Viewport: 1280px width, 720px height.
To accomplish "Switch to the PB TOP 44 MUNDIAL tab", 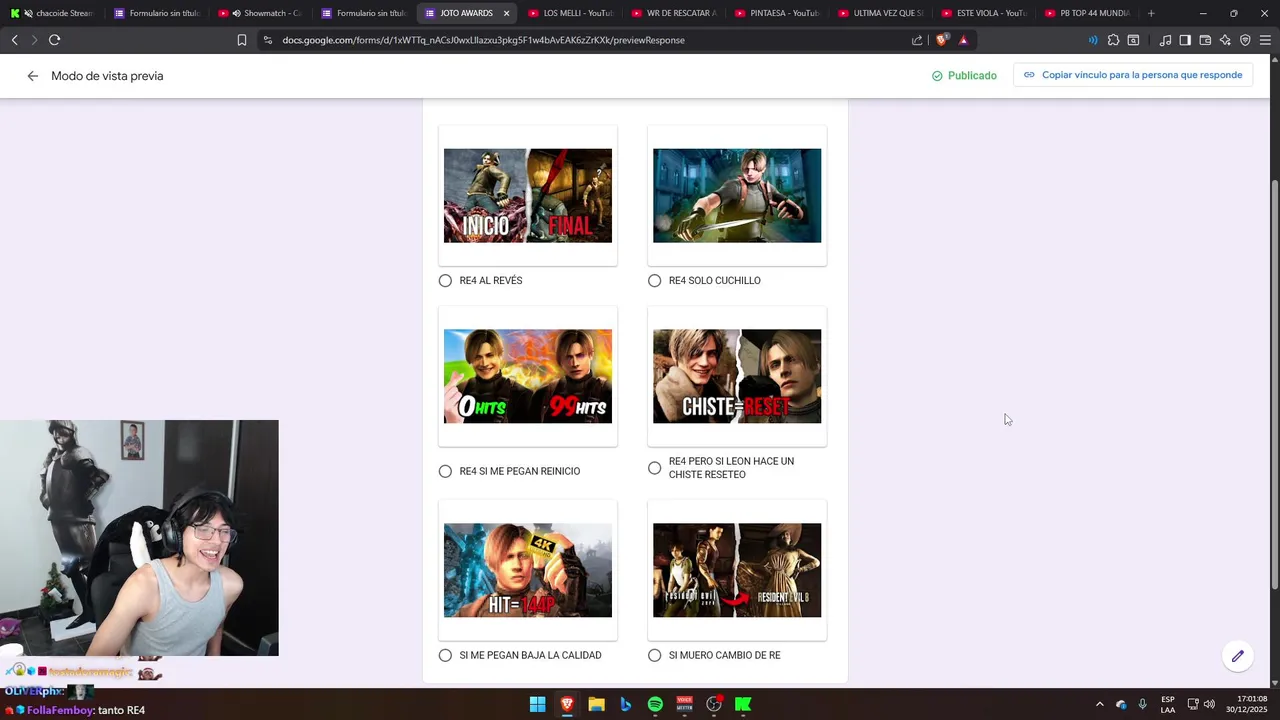I will click(x=1088, y=13).
